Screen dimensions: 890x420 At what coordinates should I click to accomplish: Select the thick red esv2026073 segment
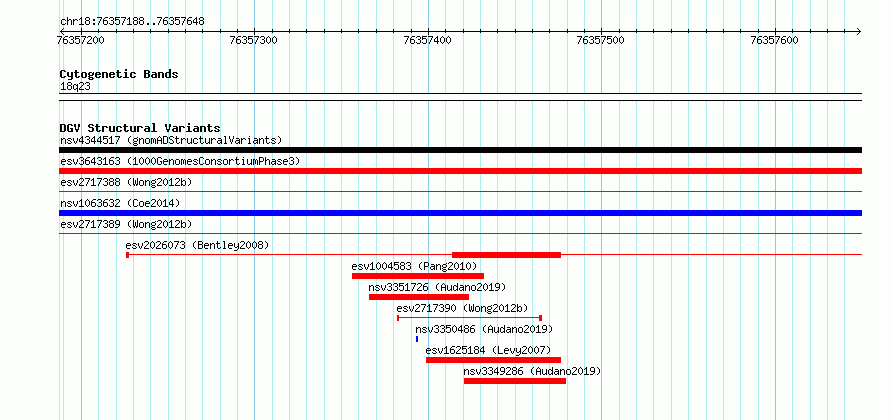click(506, 255)
